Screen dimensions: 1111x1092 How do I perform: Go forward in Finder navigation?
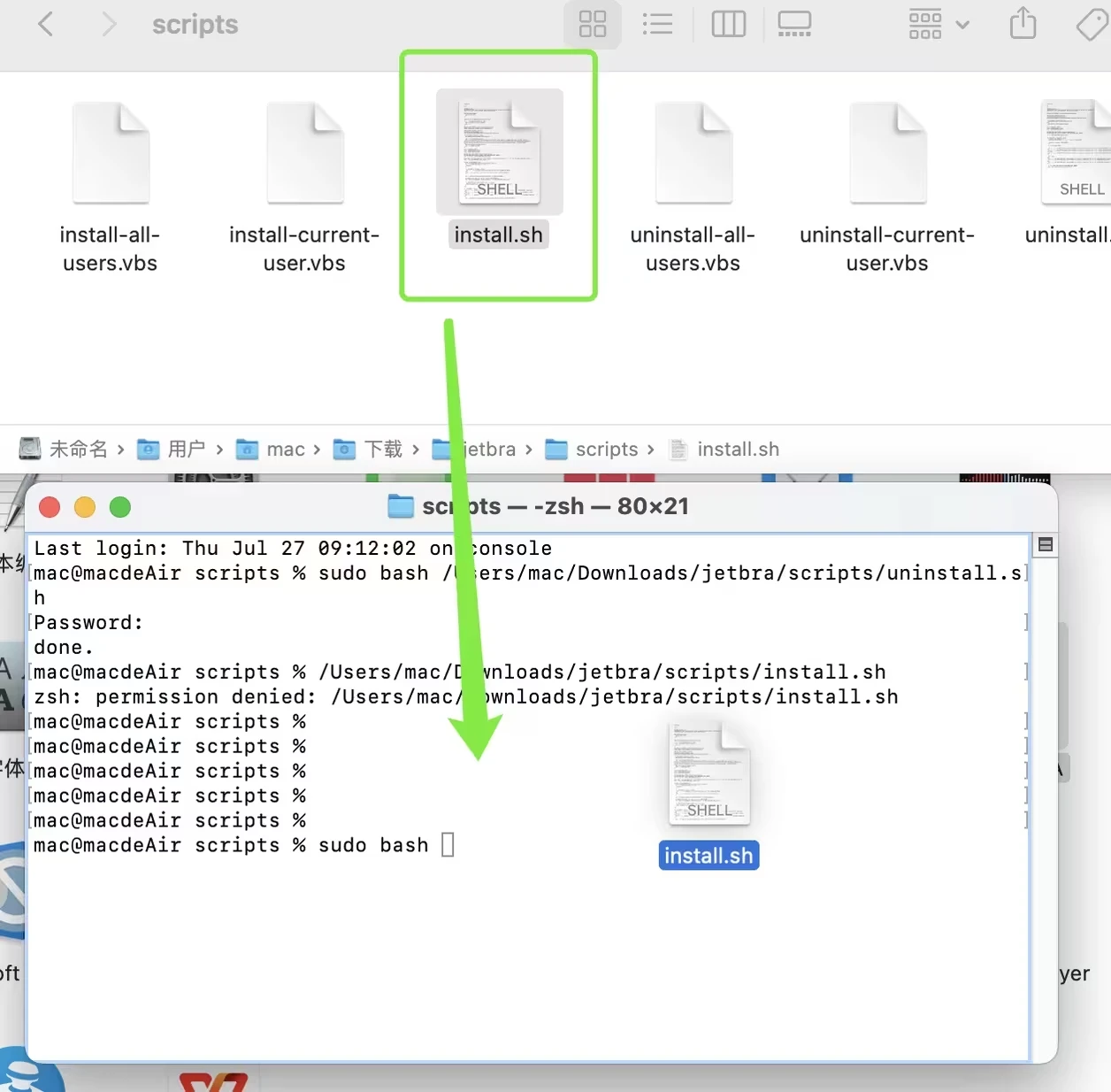coord(109,24)
